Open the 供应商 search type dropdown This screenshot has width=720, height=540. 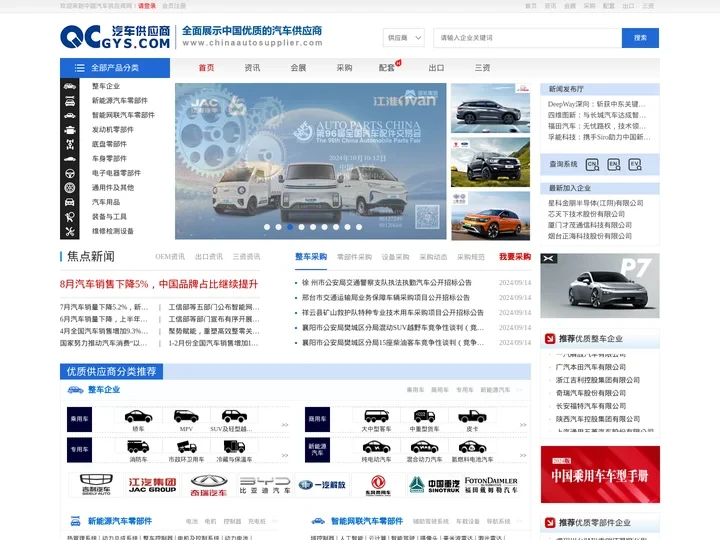point(404,38)
